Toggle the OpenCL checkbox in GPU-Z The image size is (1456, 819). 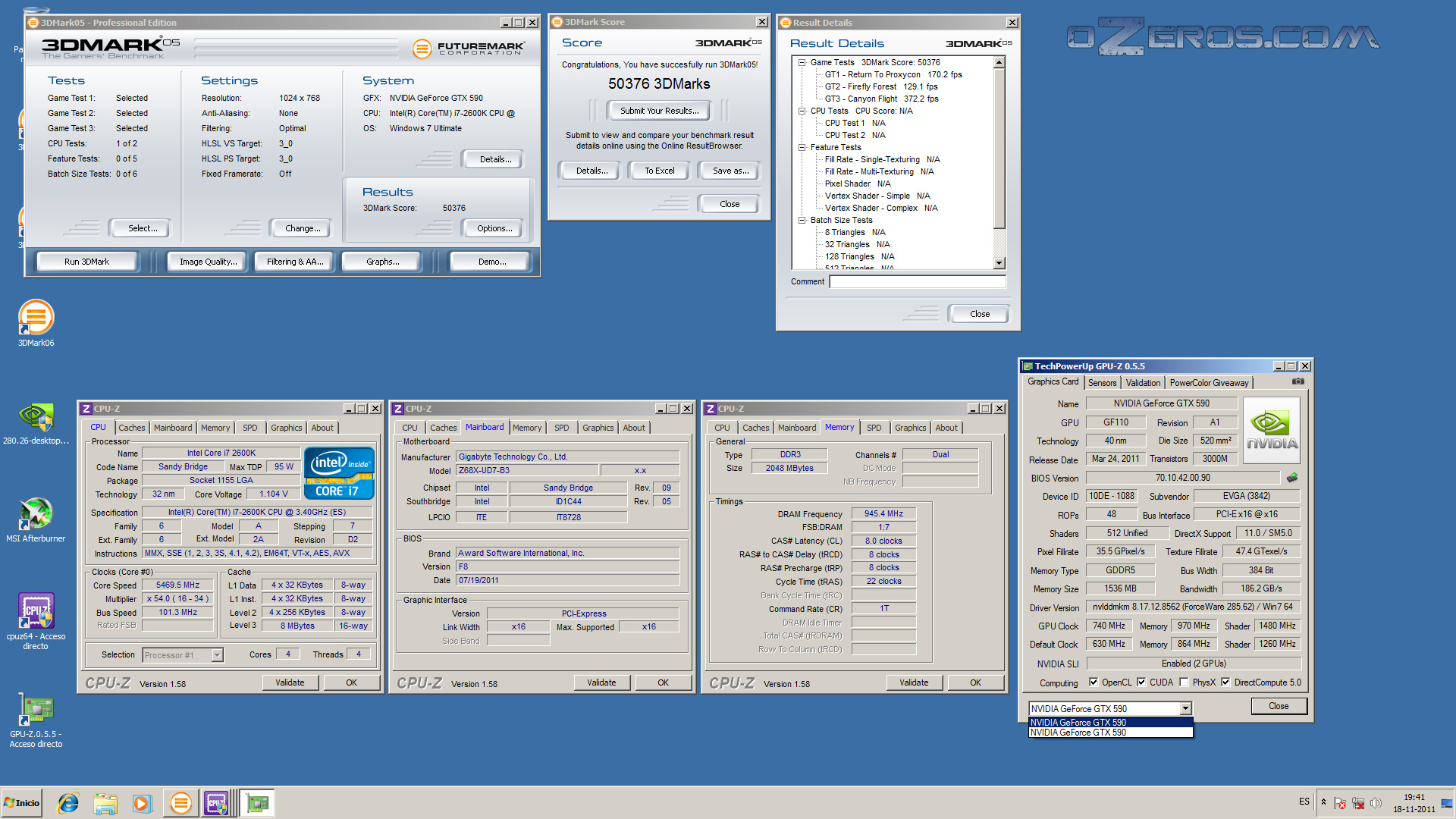(x=1094, y=682)
